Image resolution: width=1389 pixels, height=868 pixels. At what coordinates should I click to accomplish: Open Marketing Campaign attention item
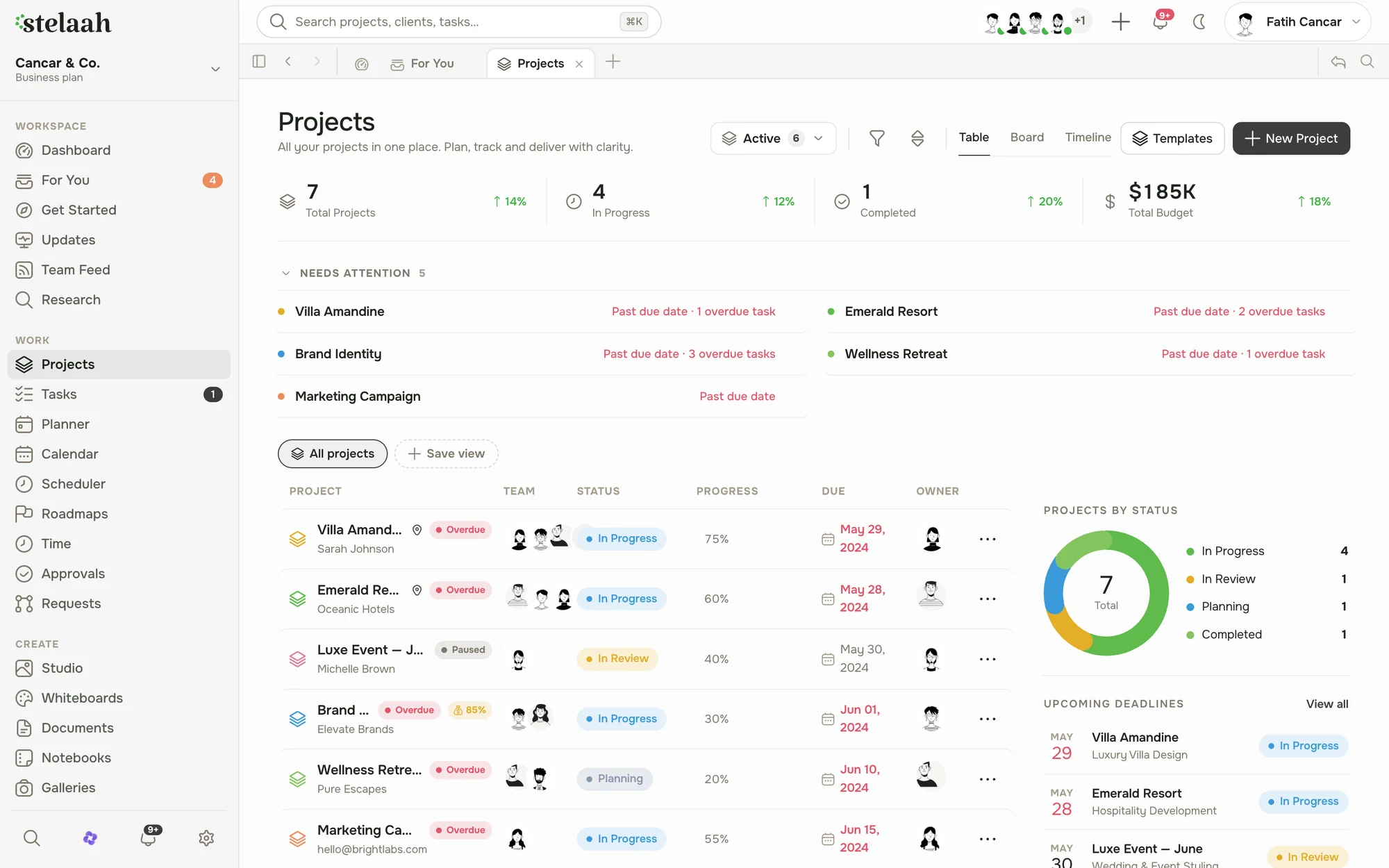542,397
